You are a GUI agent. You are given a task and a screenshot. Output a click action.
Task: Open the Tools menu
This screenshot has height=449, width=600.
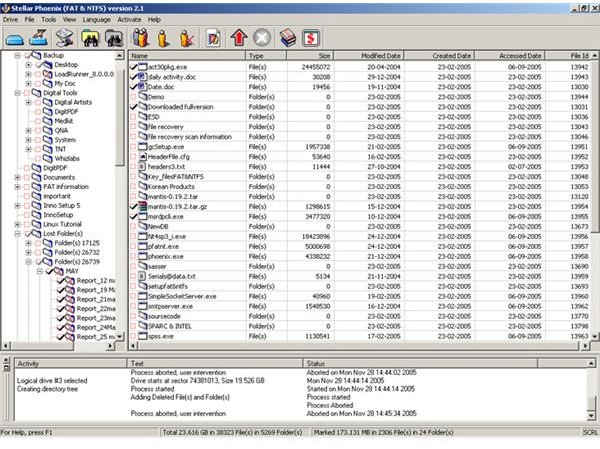pyautogui.click(x=49, y=20)
